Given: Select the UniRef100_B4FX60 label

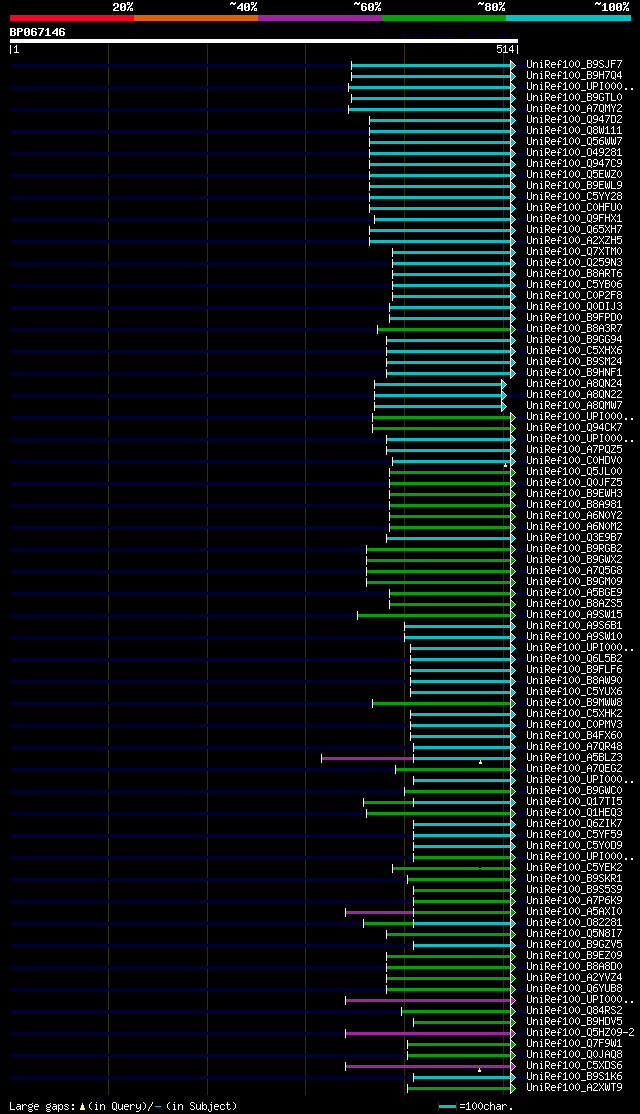Looking at the screenshot, I should click(x=575, y=736).
